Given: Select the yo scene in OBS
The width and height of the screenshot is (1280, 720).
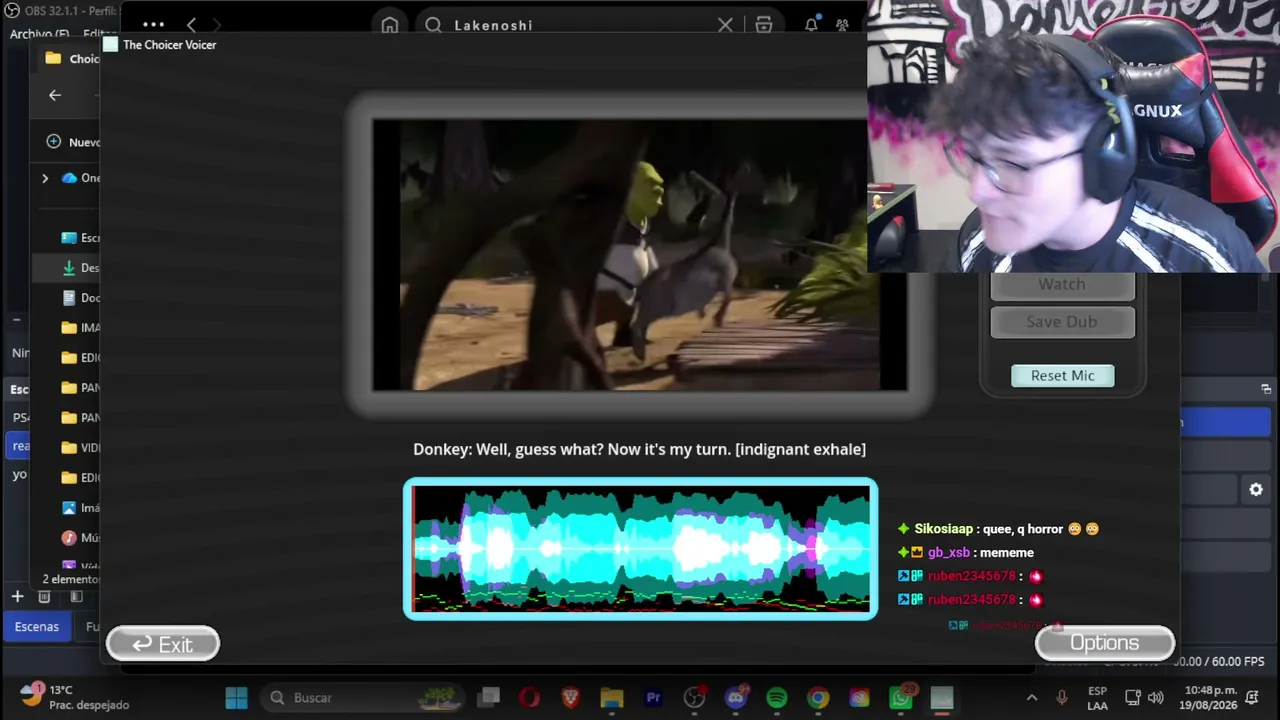Looking at the screenshot, I should [20, 475].
